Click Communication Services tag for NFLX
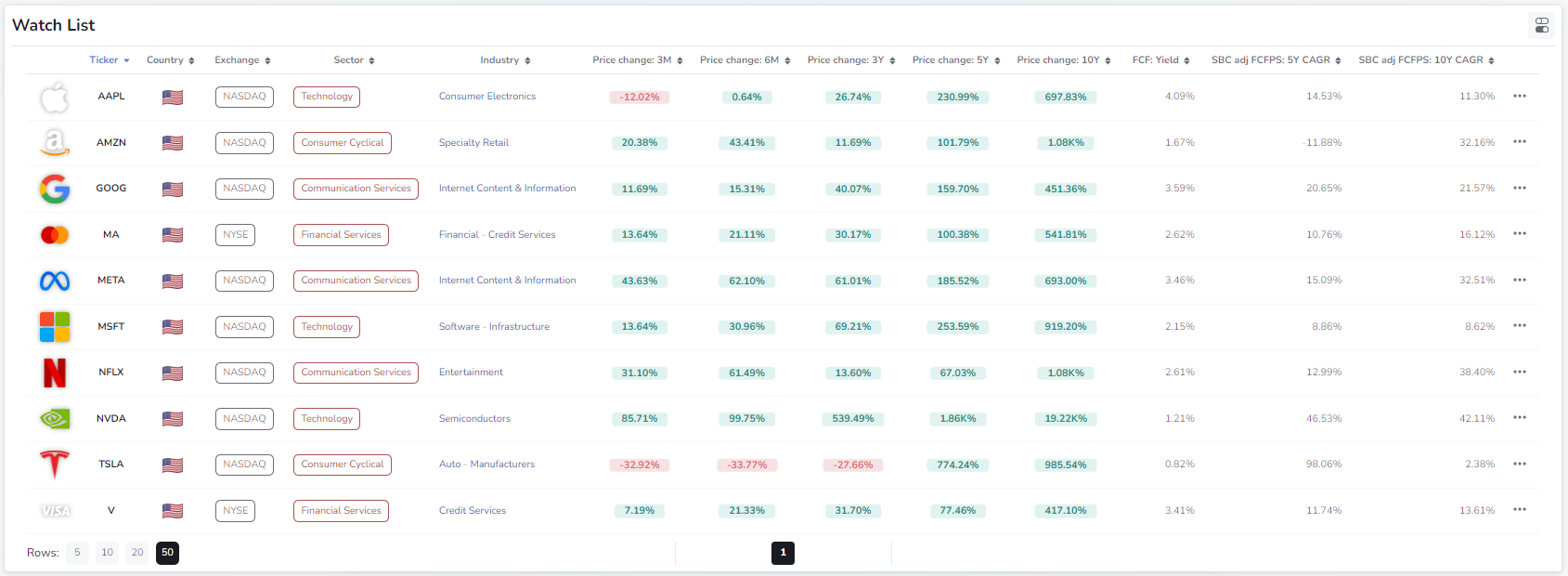 click(356, 373)
